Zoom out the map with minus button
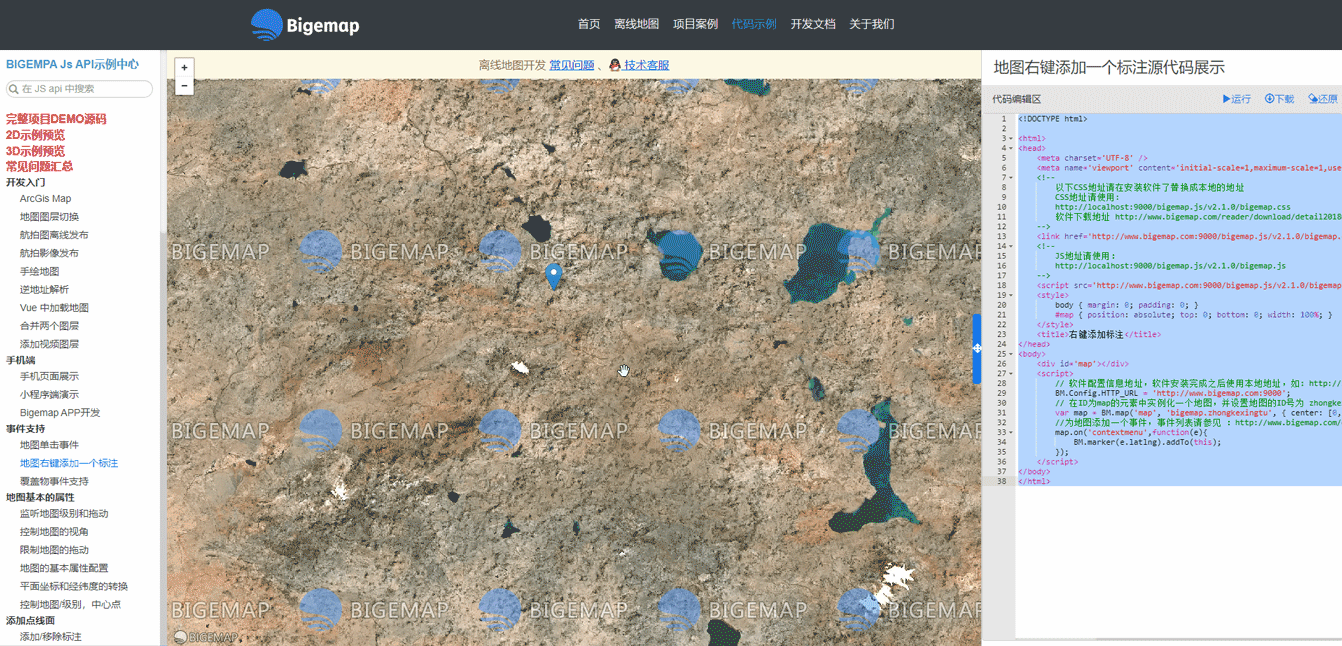 [x=184, y=86]
